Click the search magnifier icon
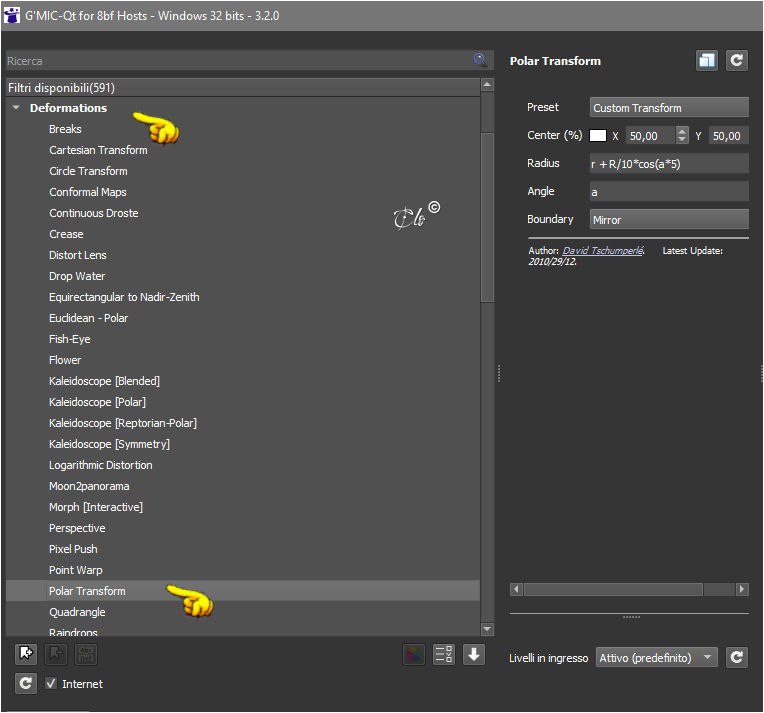Viewport: 764px width, 713px height. pos(480,60)
